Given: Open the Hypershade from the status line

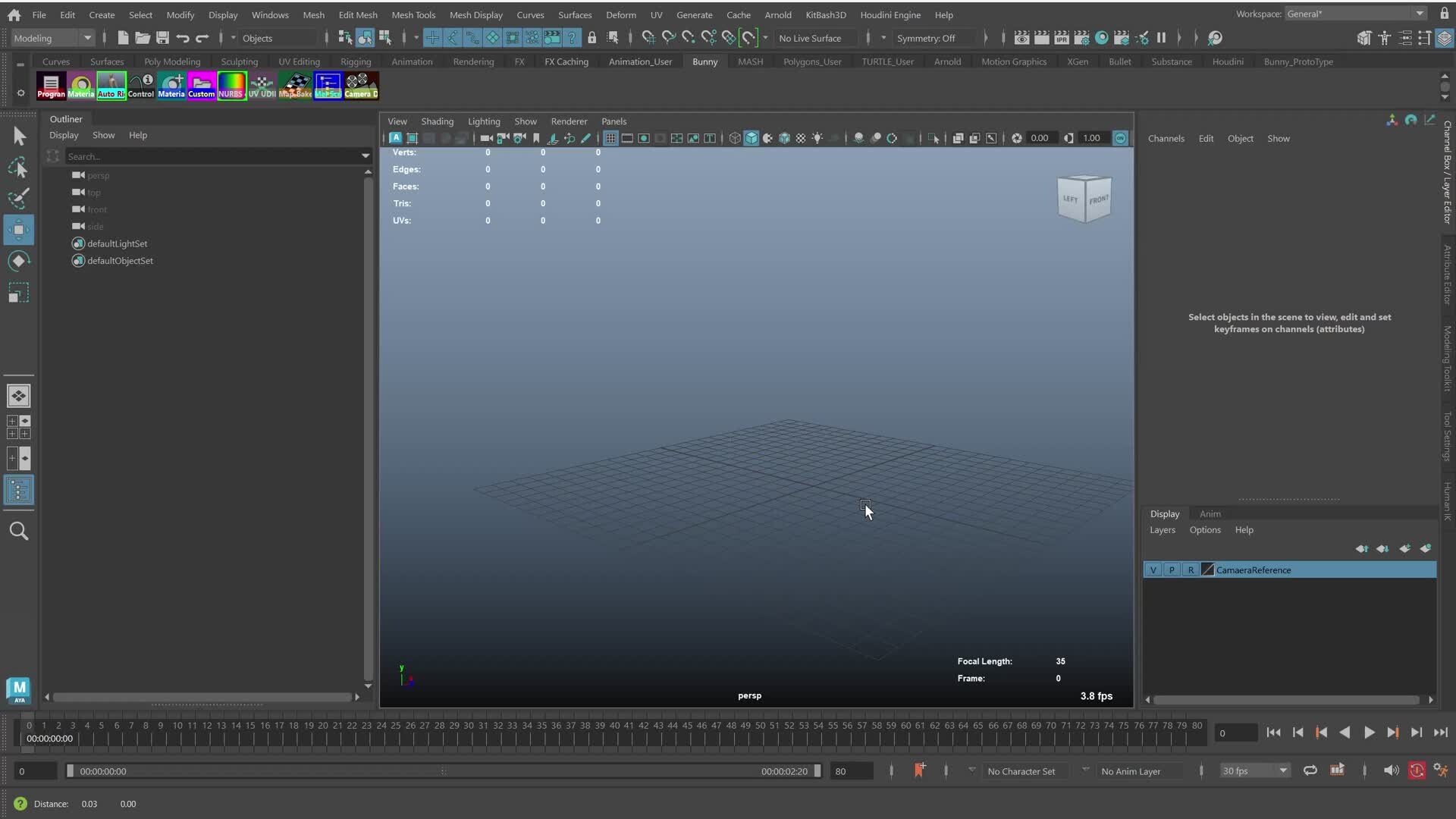Looking at the screenshot, I should coord(1102,37).
